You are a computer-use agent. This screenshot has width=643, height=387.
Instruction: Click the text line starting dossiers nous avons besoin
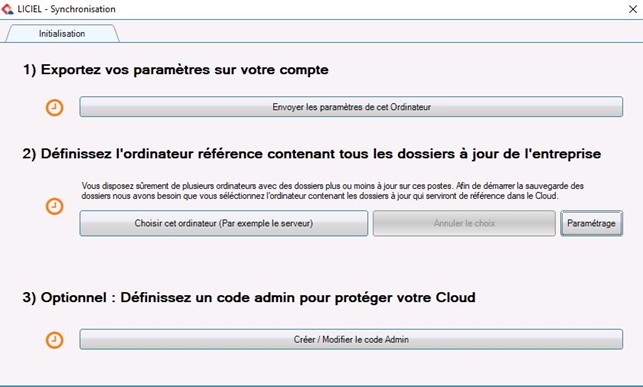[320, 196]
